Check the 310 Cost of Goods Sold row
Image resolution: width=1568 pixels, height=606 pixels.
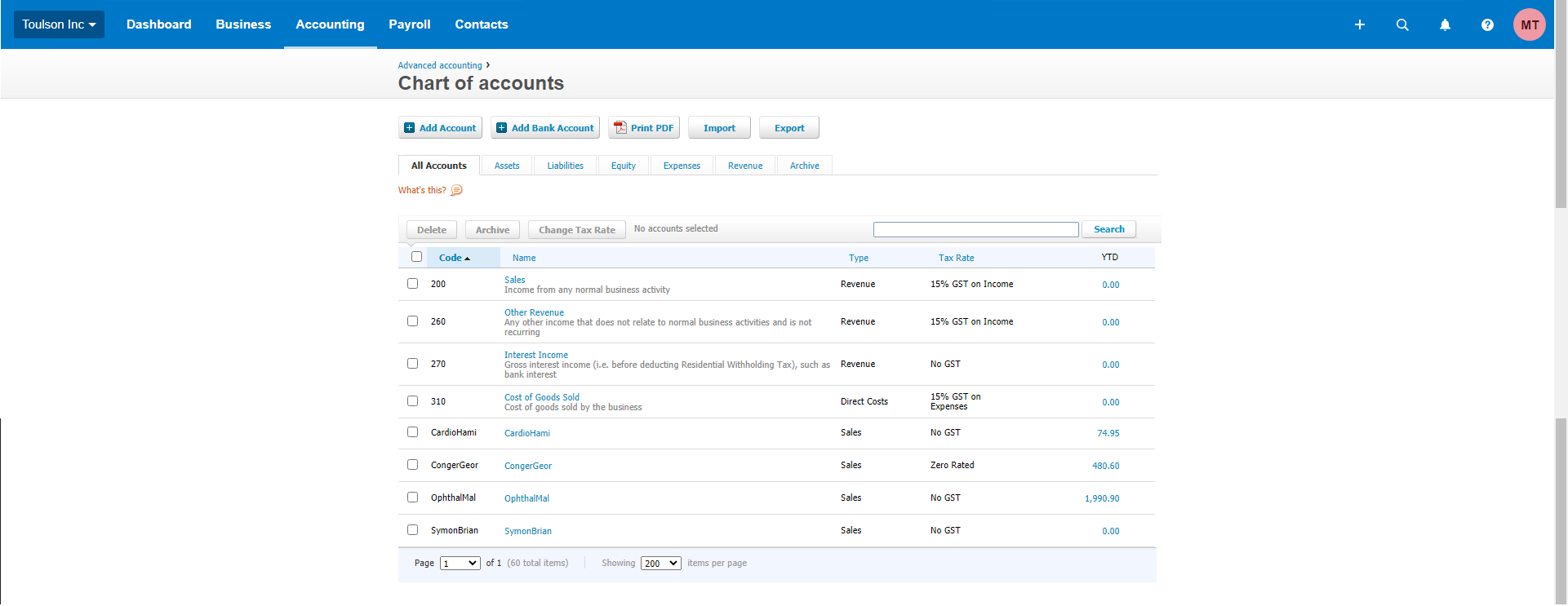click(x=412, y=401)
